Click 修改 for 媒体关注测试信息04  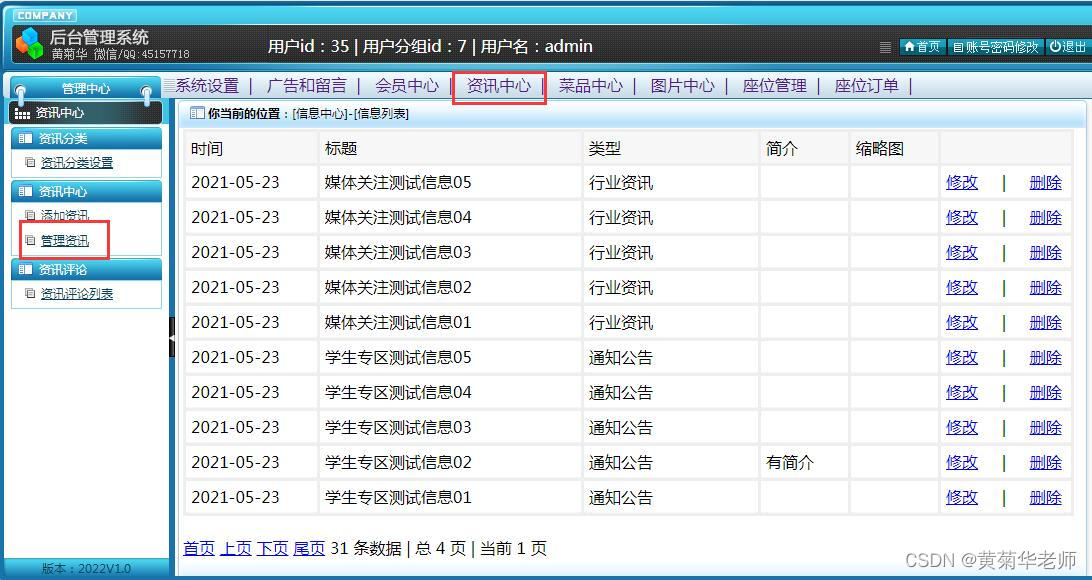point(962,217)
